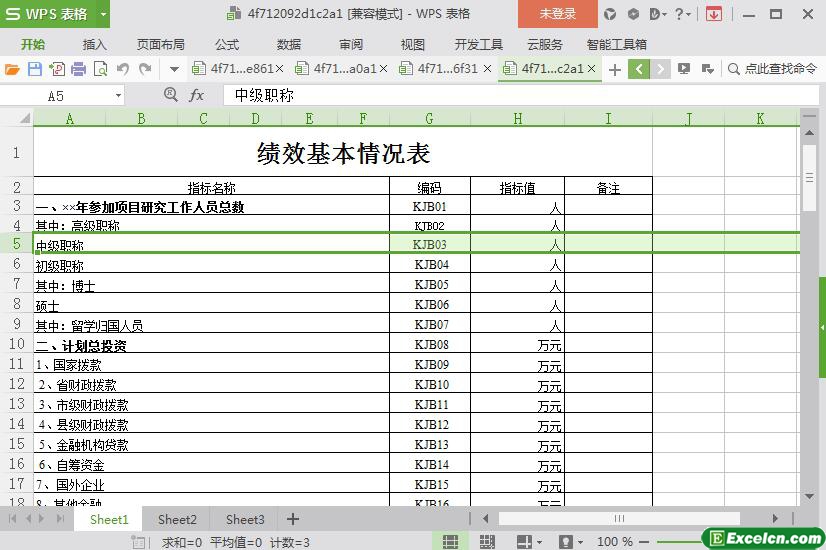This screenshot has width=826, height=550.
Task: Click the 未登录 login button
Action: 558,14
